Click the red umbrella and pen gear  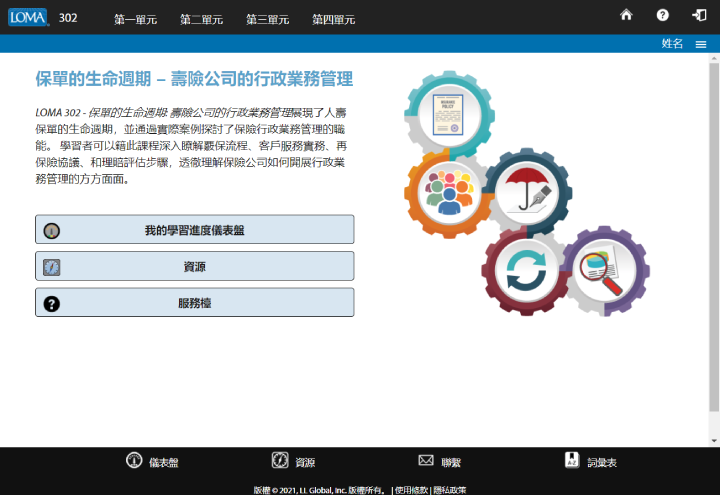(527, 193)
